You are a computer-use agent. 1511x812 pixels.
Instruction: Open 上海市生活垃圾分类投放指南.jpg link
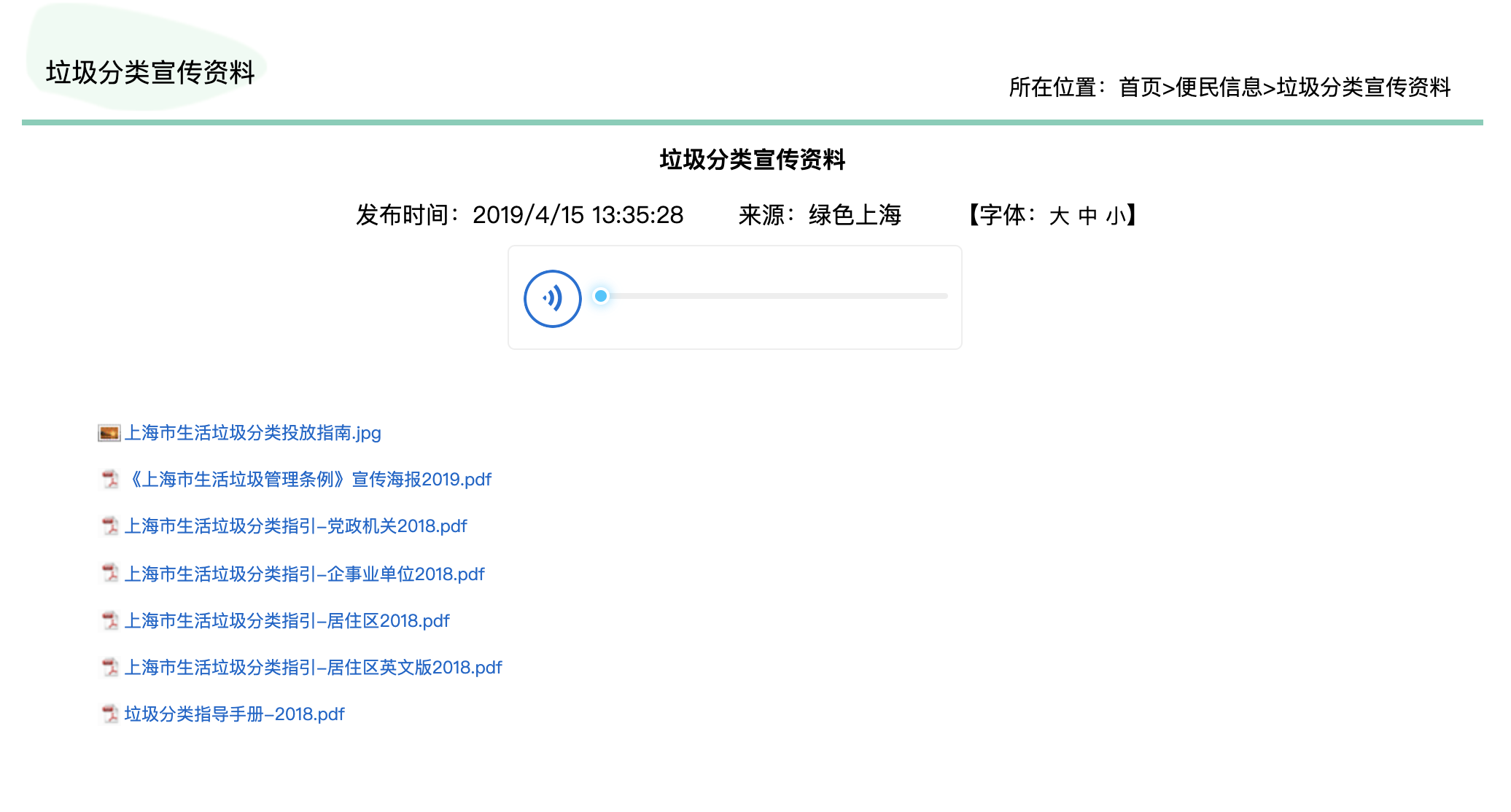pos(252,433)
